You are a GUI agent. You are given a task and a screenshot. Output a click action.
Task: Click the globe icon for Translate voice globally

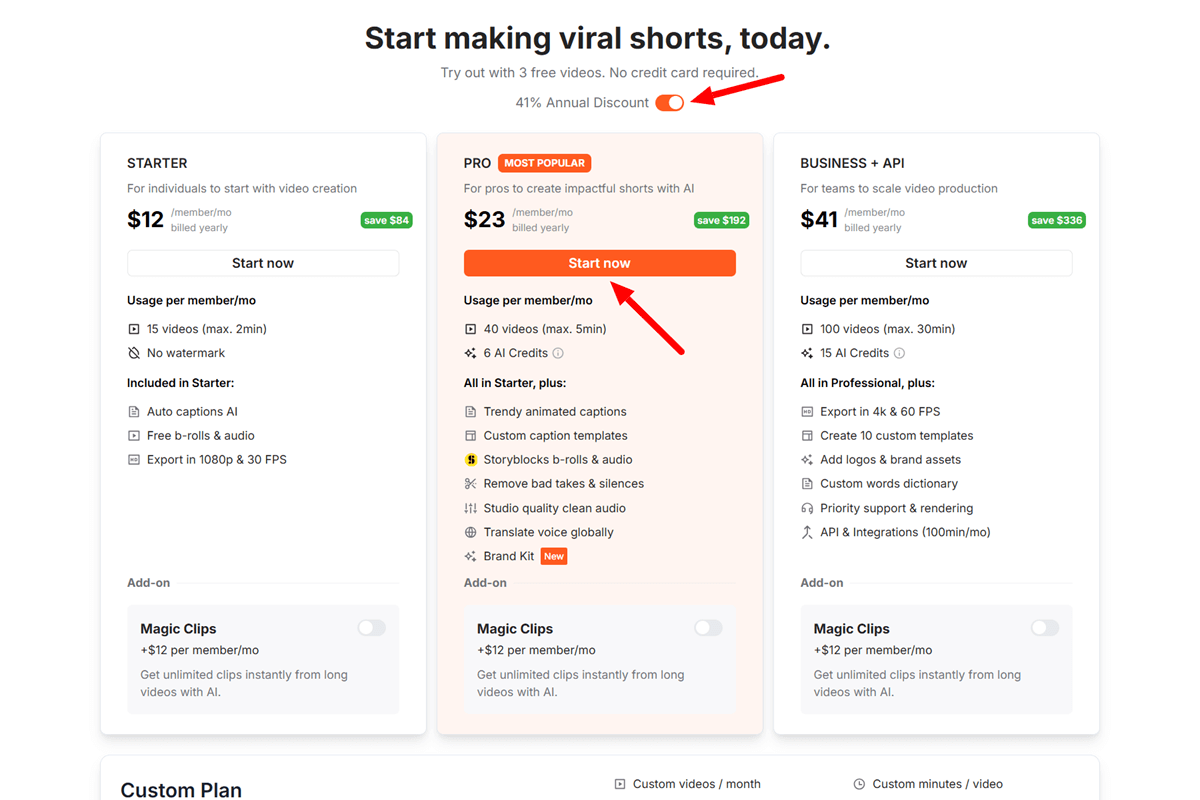pos(471,533)
